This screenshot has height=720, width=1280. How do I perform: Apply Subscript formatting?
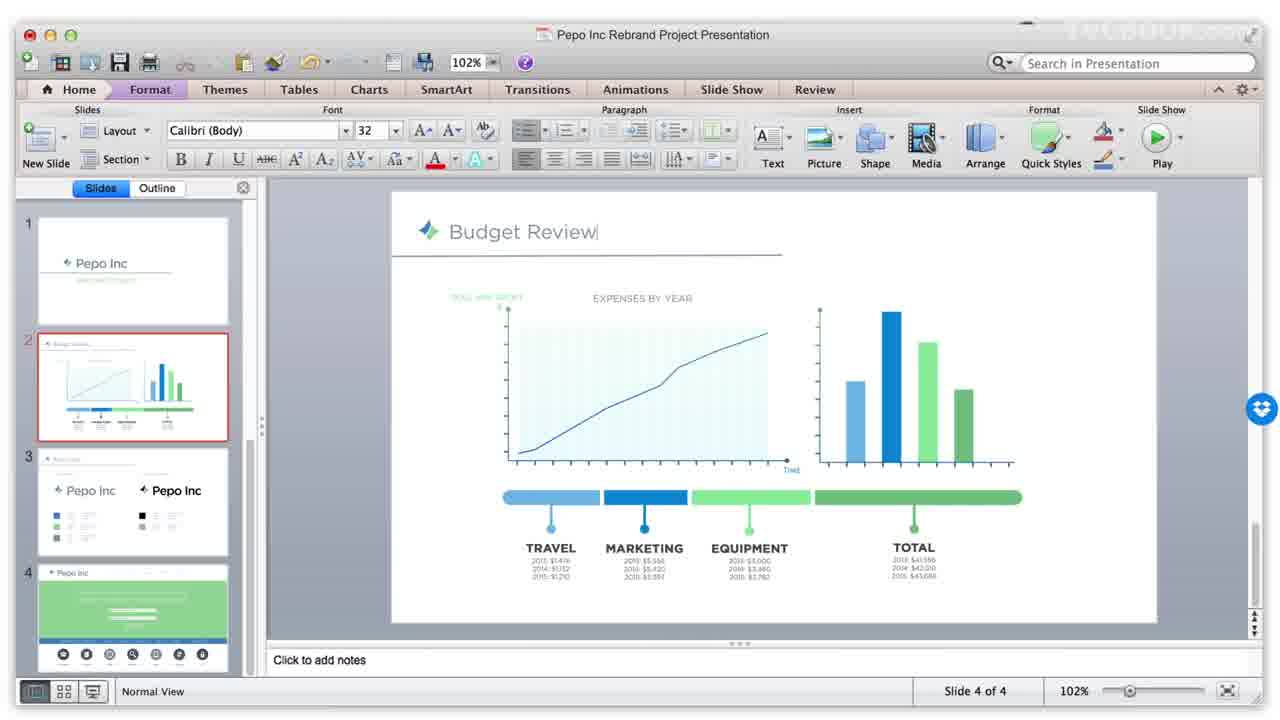(x=324, y=159)
